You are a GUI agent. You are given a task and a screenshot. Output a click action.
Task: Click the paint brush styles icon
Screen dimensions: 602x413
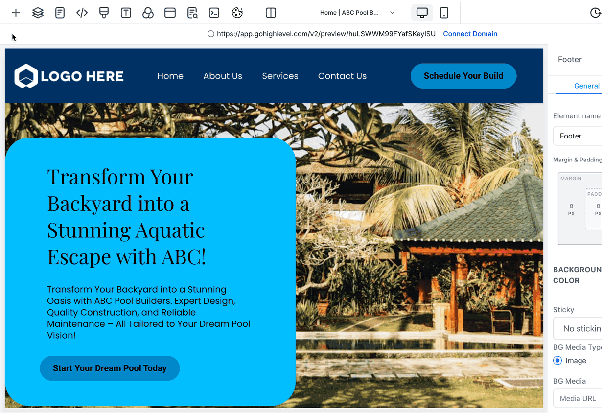(x=104, y=13)
